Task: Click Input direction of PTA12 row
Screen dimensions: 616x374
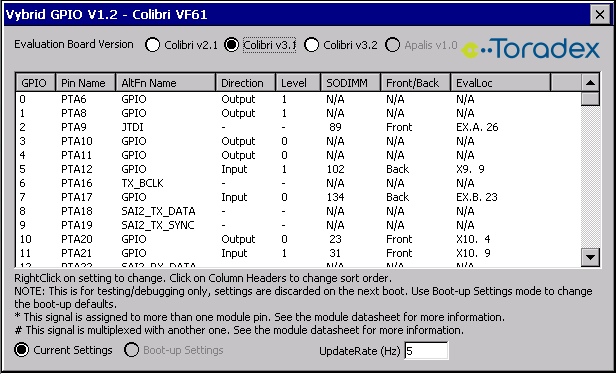Action: coord(234,169)
